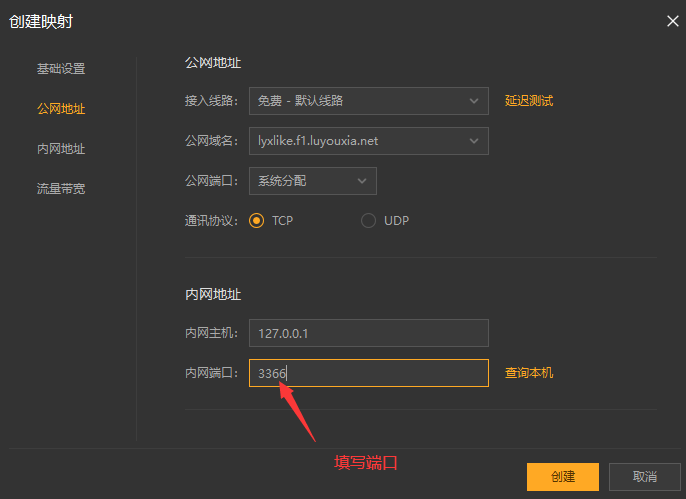The height and width of the screenshot is (499, 686).
Task: Switch to the 公网地址 sidebar section
Action: (x=61, y=108)
